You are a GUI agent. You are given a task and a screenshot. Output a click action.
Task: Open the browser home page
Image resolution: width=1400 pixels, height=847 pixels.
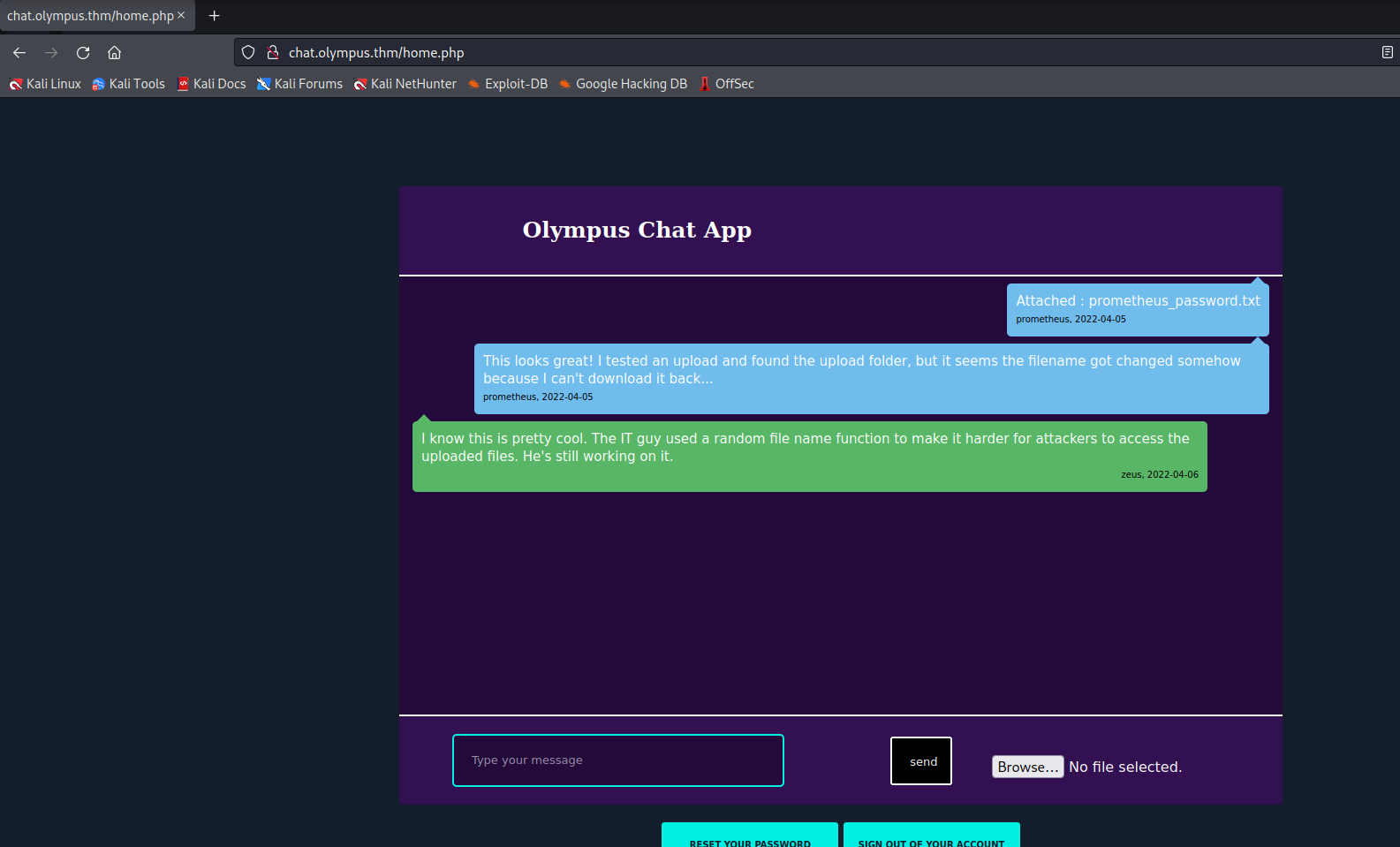[115, 53]
